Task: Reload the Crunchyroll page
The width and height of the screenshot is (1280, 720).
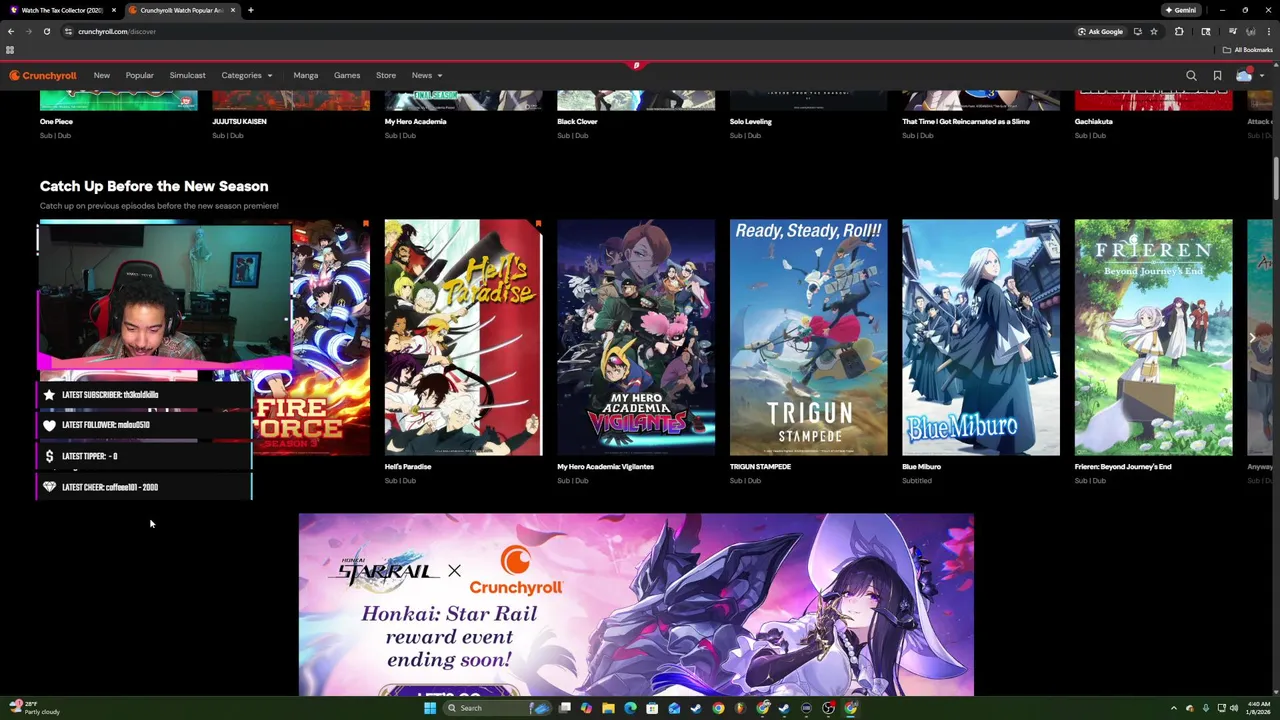Action: [46, 31]
